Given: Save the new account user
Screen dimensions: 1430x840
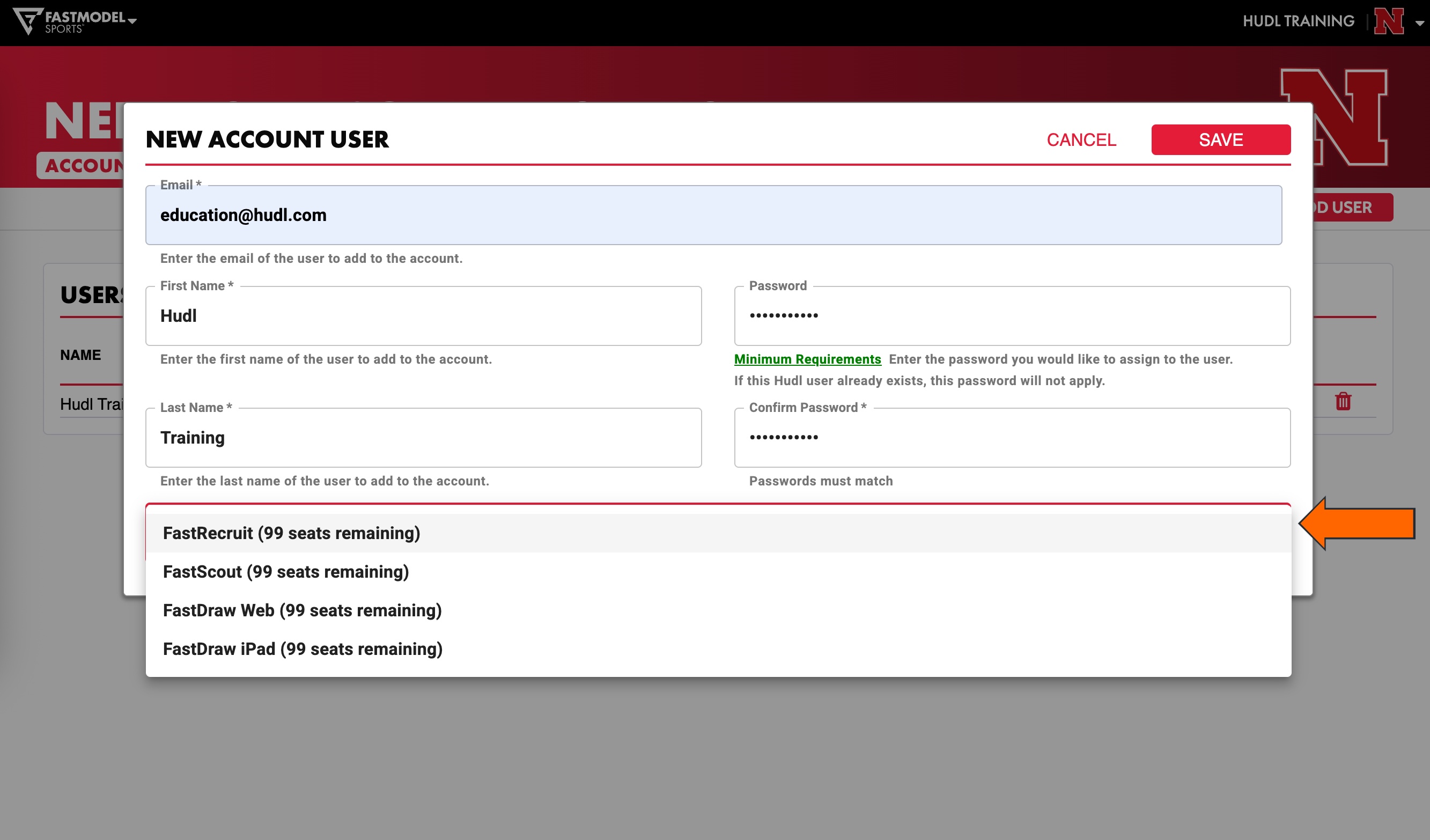Looking at the screenshot, I should (1221, 139).
